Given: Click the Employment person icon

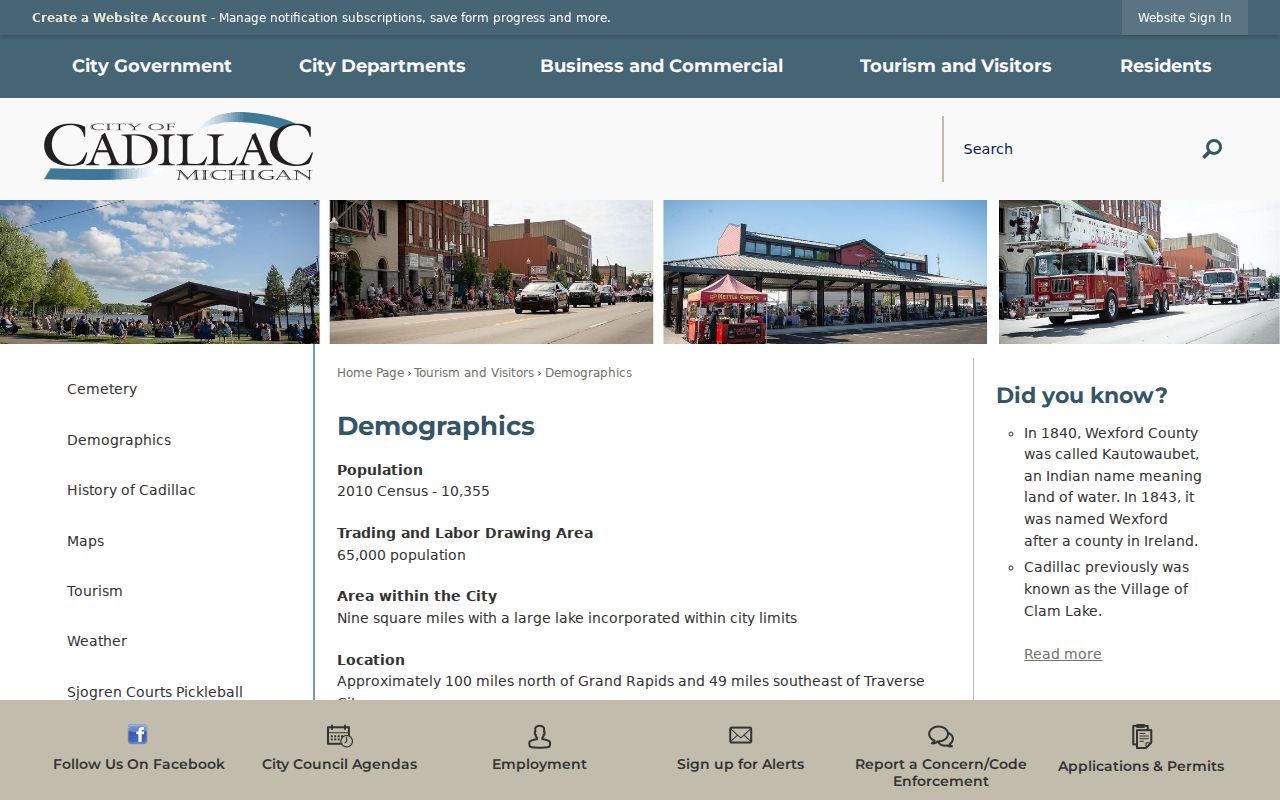Looking at the screenshot, I should (539, 736).
